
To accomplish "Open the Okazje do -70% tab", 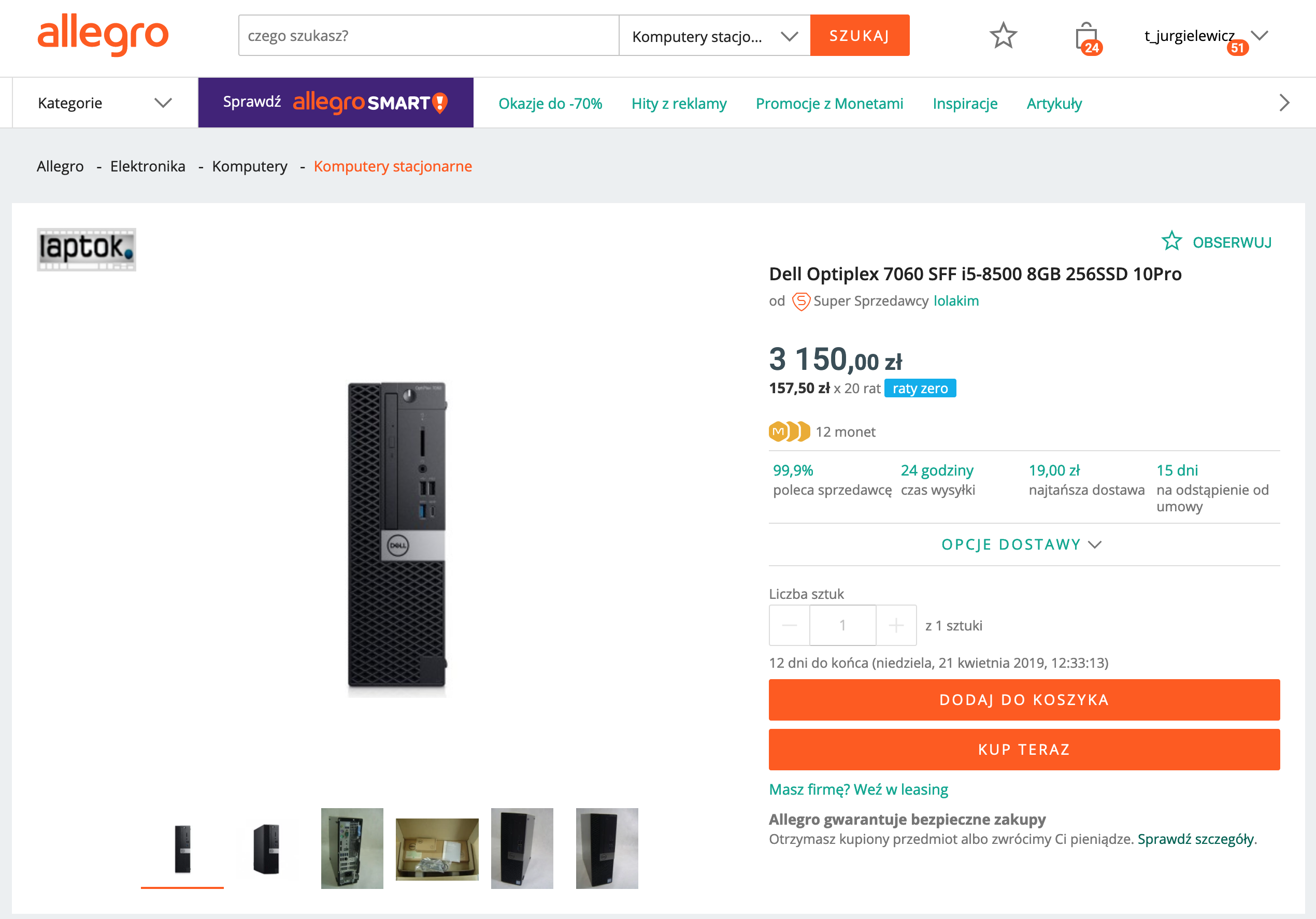I will pyautogui.click(x=550, y=104).
